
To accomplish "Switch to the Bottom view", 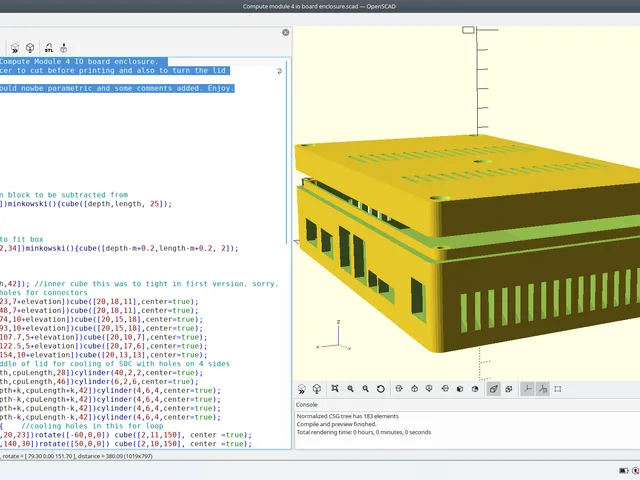I will (x=429, y=389).
